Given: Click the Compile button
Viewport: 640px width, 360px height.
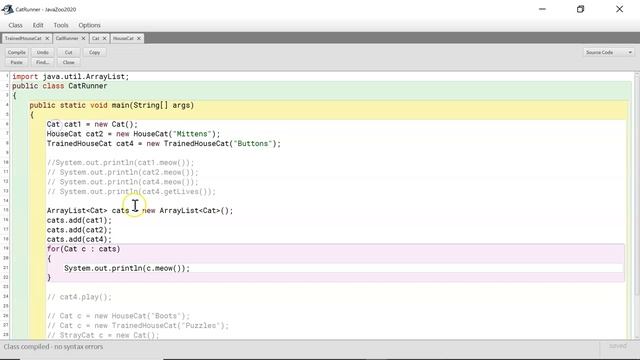Looking at the screenshot, I should tap(17, 53).
